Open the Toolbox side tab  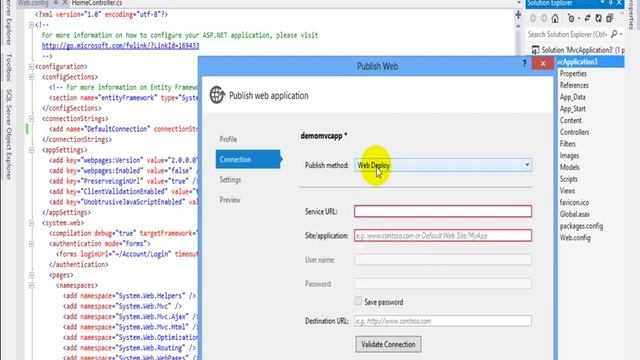pos(8,67)
